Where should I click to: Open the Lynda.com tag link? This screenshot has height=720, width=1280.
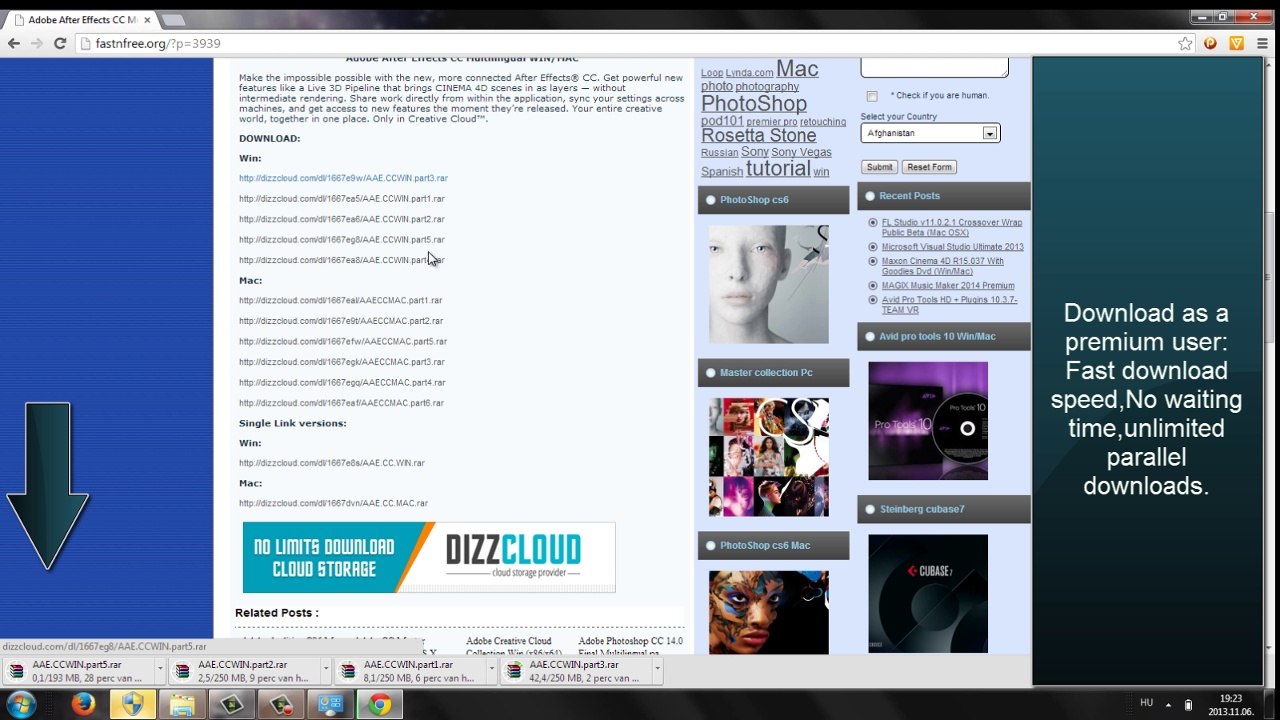[x=749, y=73]
